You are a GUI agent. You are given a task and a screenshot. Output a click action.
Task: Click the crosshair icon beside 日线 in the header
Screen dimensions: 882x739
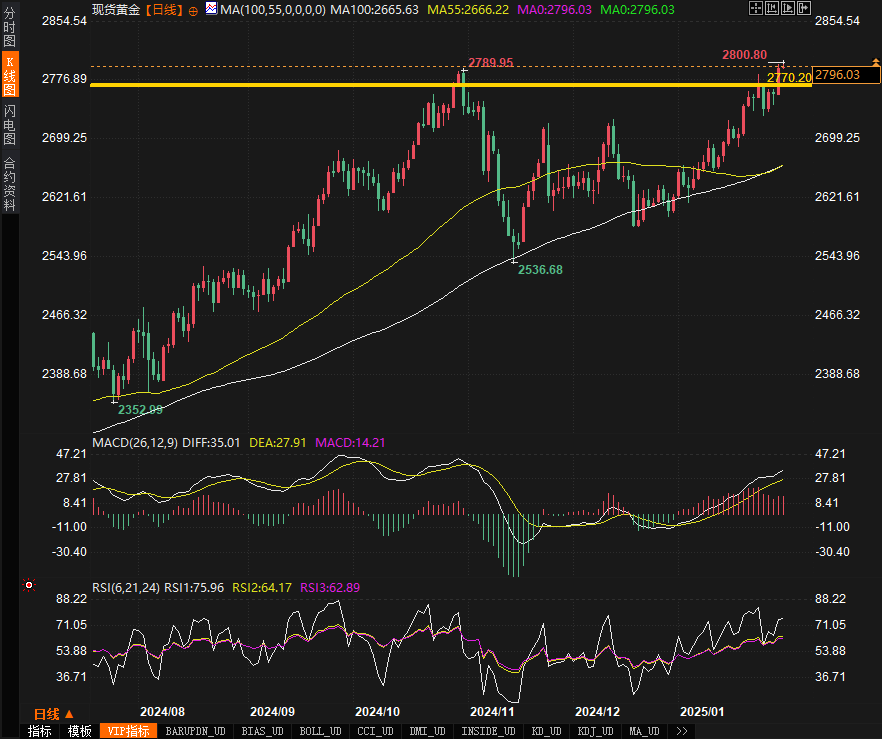[x=194, y=9]
